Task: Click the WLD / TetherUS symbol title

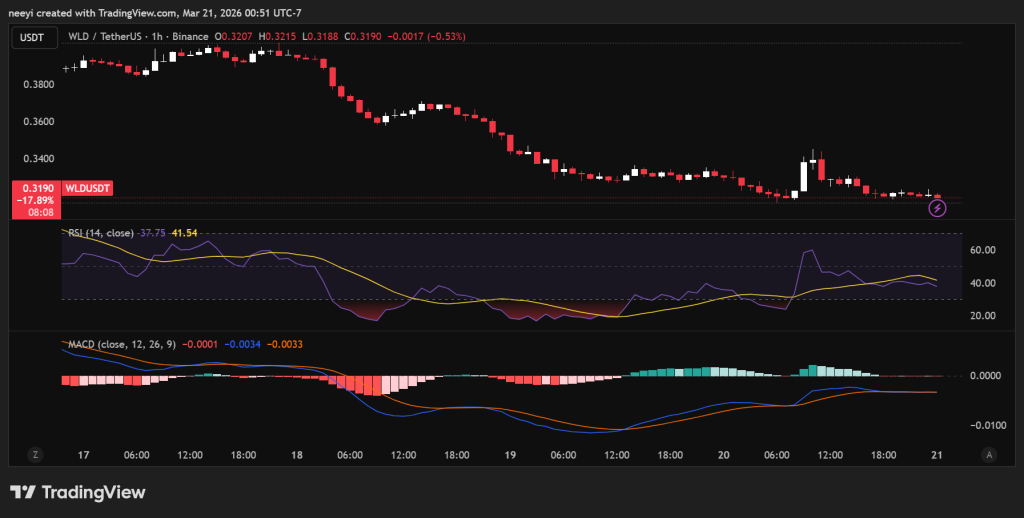Action: (101, 37)
